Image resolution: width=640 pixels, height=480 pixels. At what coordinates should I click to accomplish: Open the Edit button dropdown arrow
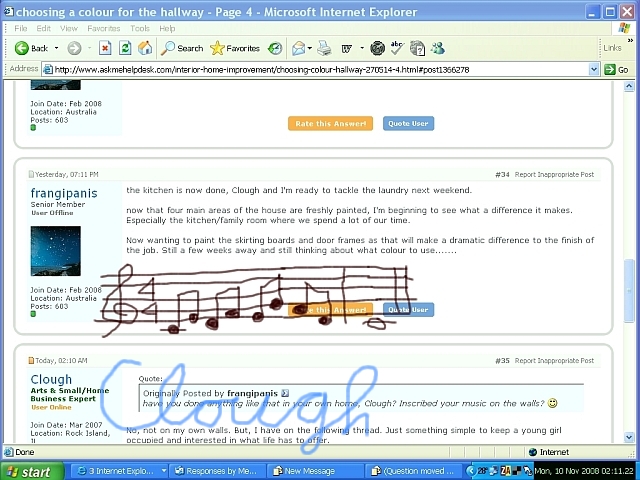point(362,48)
